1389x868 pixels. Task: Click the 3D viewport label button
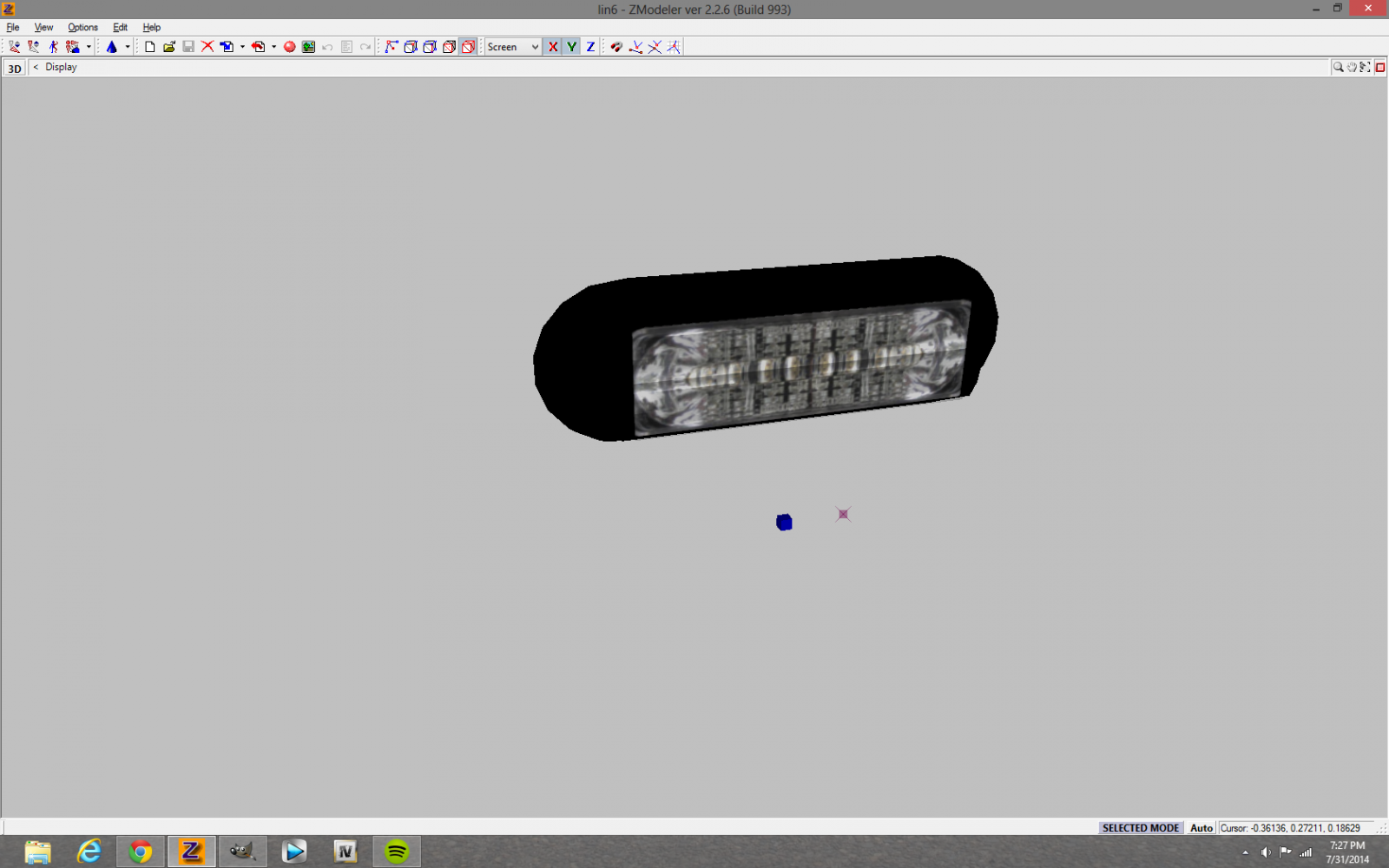(x=15, y=69)
